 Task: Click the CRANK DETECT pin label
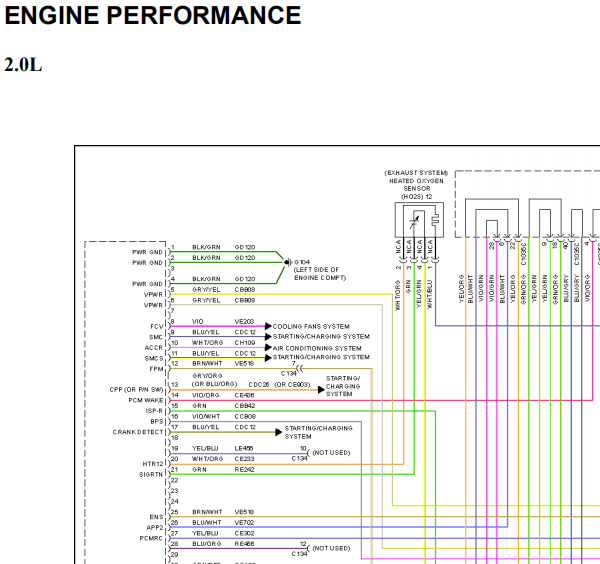pyautogui.click(x=138, y=432)
